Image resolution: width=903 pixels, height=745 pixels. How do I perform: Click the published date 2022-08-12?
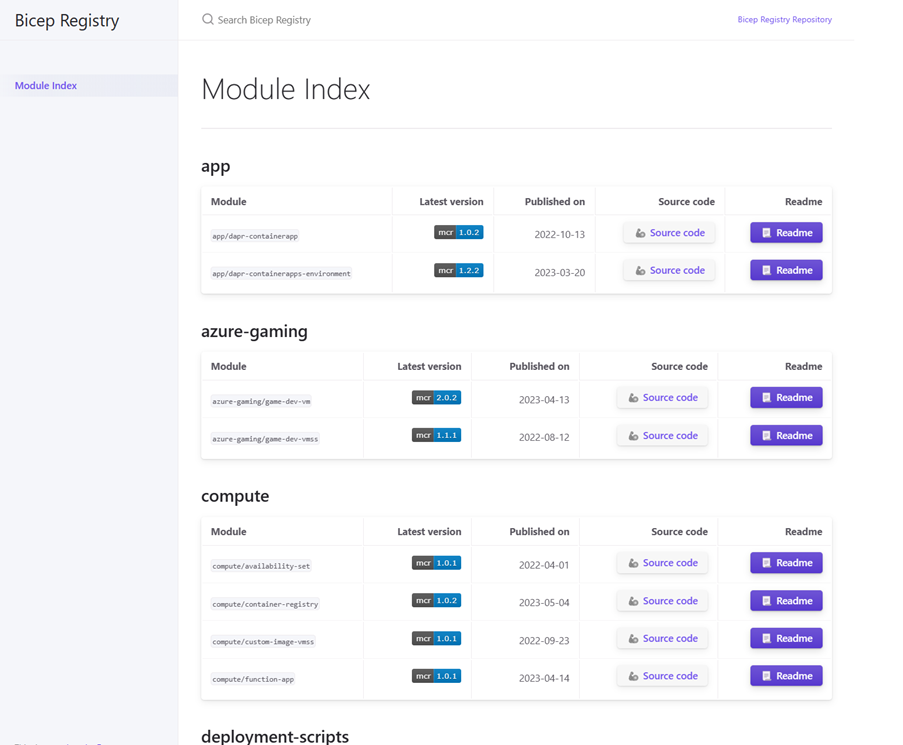[x=544, y=437]
